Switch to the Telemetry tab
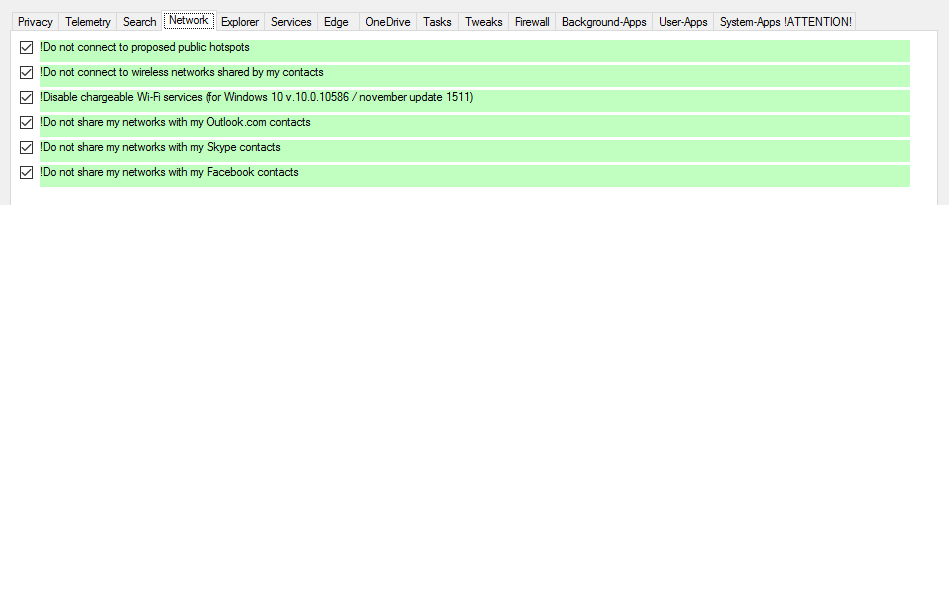Screen dimensions: 949x614 [x=88, y=22]
